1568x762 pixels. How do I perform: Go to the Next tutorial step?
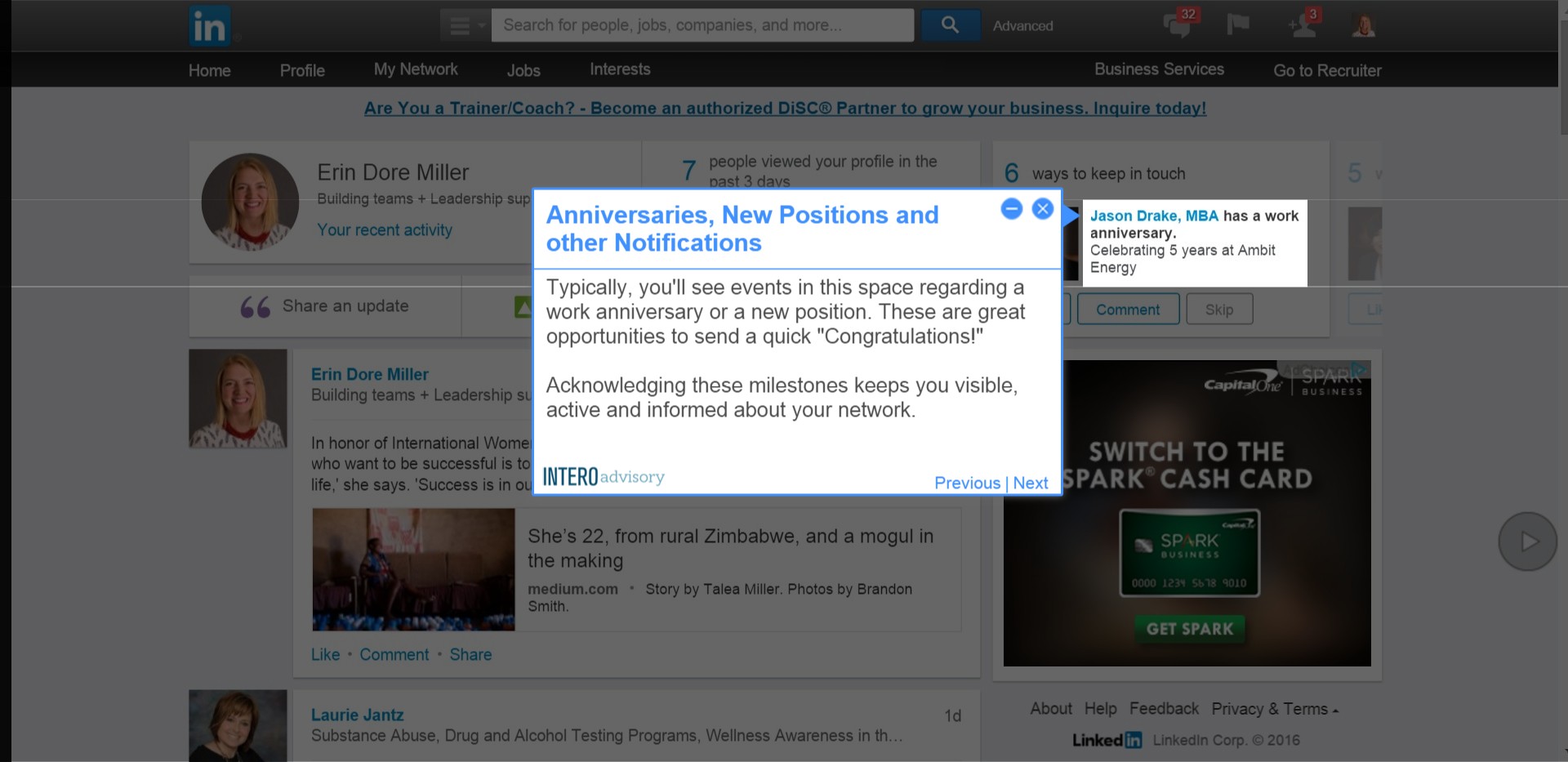click(x=1031, y=483)
